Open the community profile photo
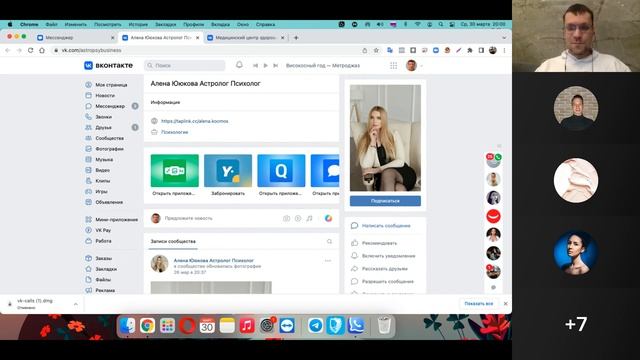The image size is (640, 360). click(x=385, y=138)
